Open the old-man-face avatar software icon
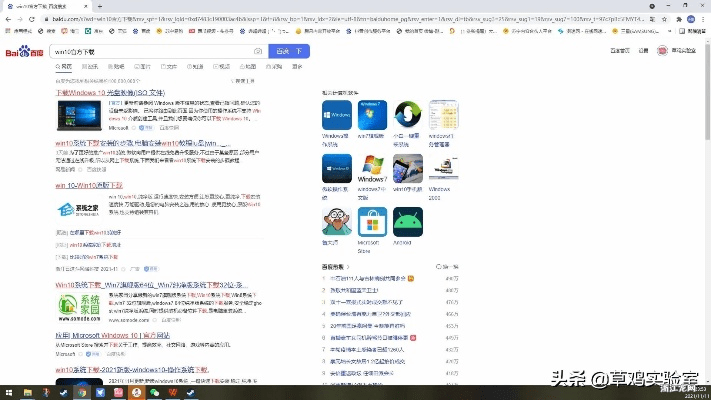 (337, 222)
